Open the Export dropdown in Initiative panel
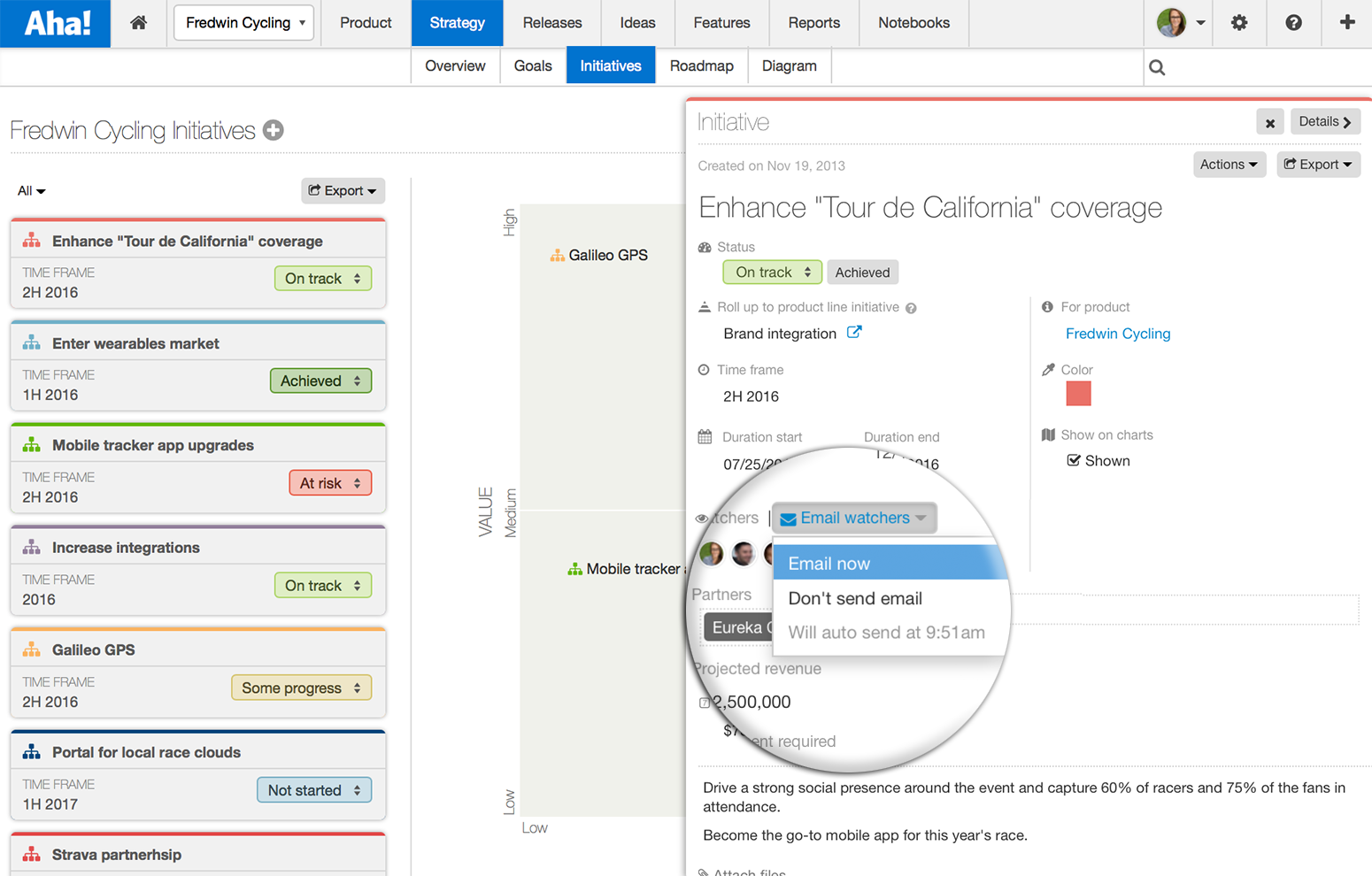1372x876 pixels. coord(1318,165)
